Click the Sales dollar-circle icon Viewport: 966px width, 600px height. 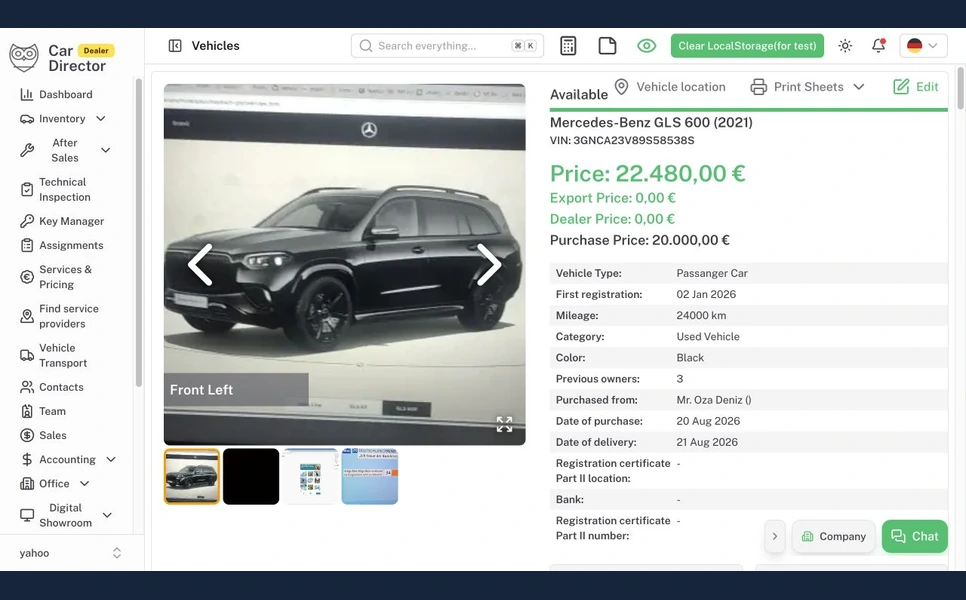point(27,435)
